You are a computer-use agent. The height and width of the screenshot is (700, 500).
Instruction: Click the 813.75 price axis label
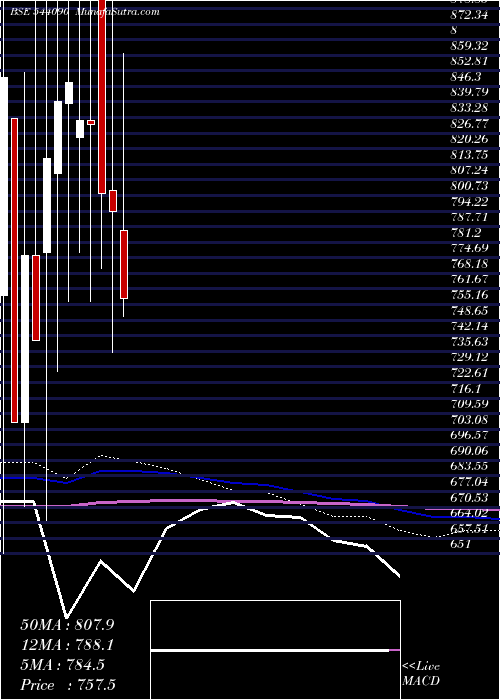tap(468, 154)
